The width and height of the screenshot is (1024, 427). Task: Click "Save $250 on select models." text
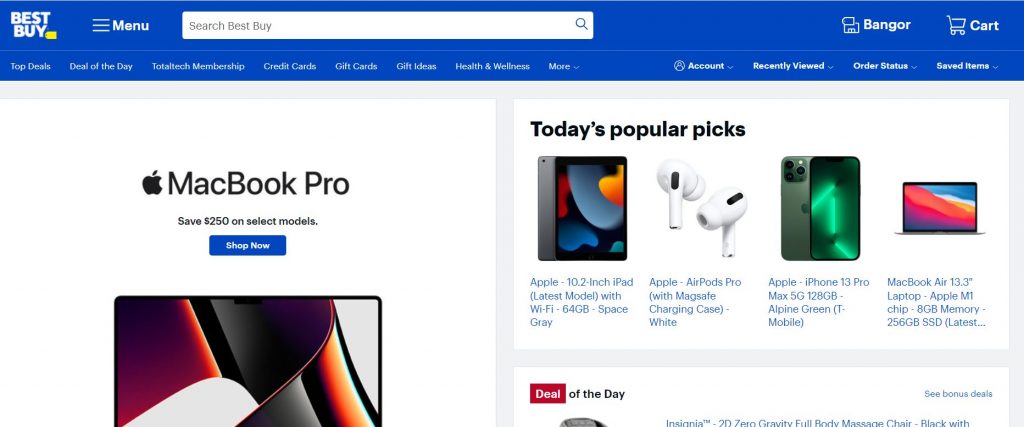[x=248, y=221]
